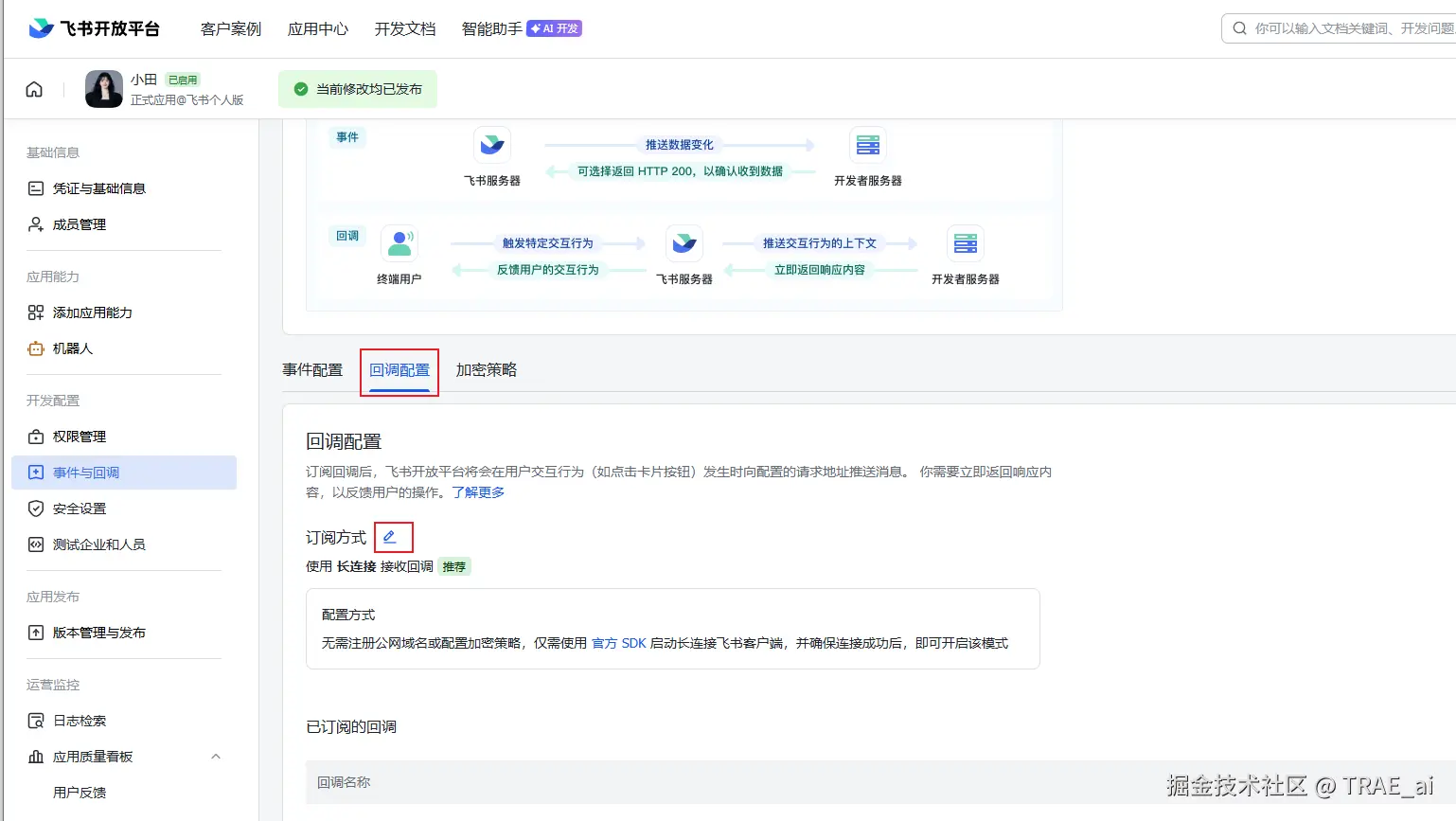Click the 开发者服务器 icon in the 事件 row
The image size is (1456, 821).
[868, 145]
